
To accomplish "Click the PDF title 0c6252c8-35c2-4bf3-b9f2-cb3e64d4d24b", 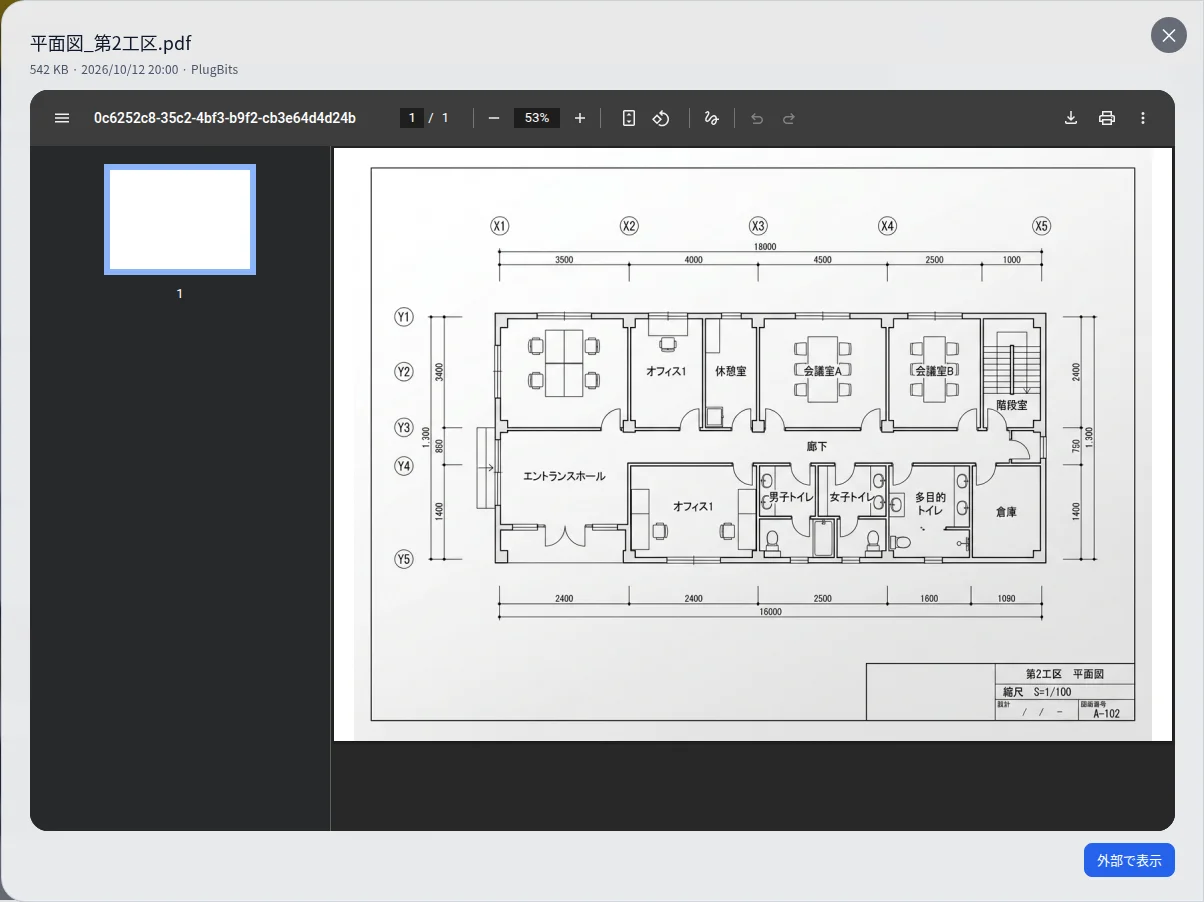I will [x=225, y=118].
